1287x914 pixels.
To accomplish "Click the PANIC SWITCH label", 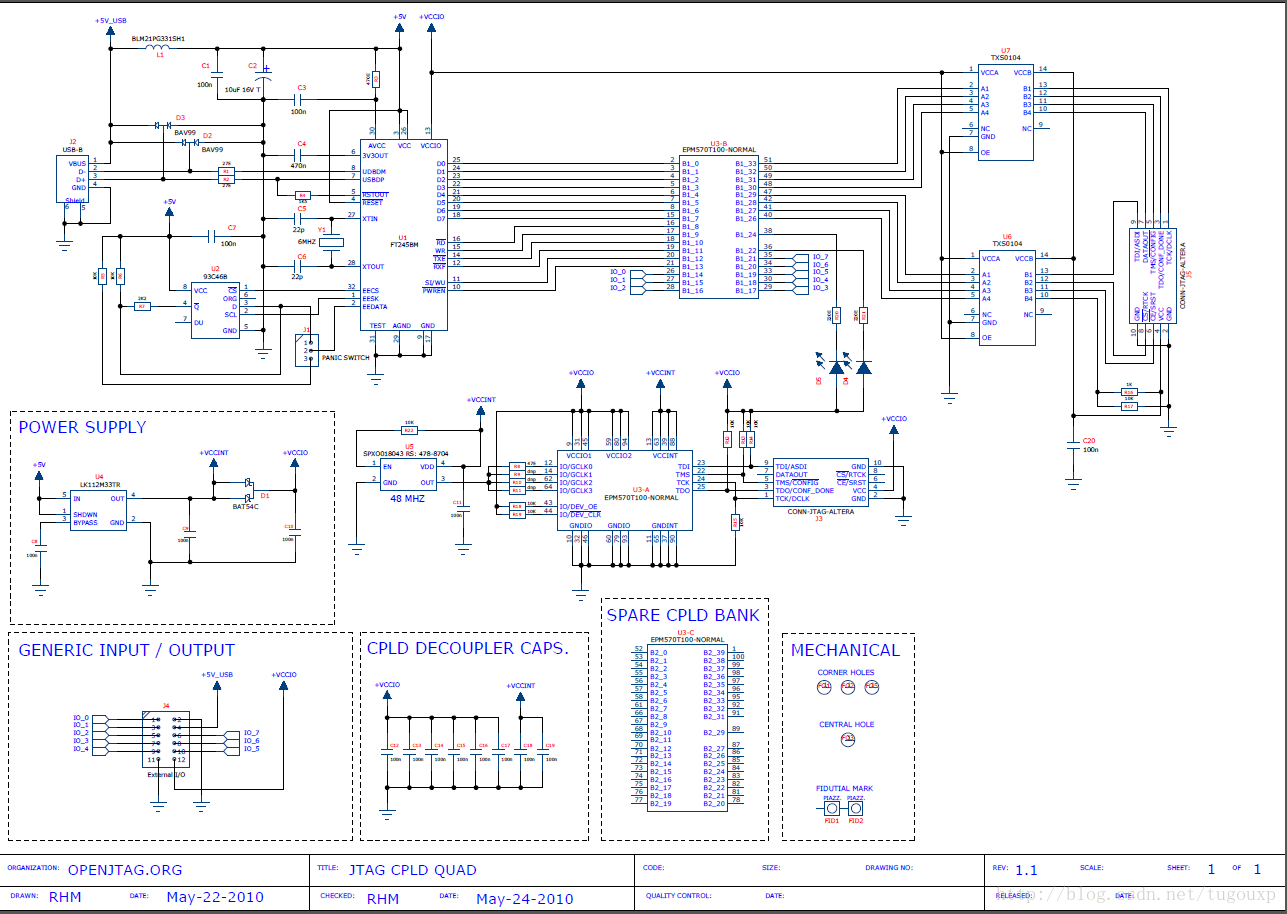I will [x=345, y=357].
